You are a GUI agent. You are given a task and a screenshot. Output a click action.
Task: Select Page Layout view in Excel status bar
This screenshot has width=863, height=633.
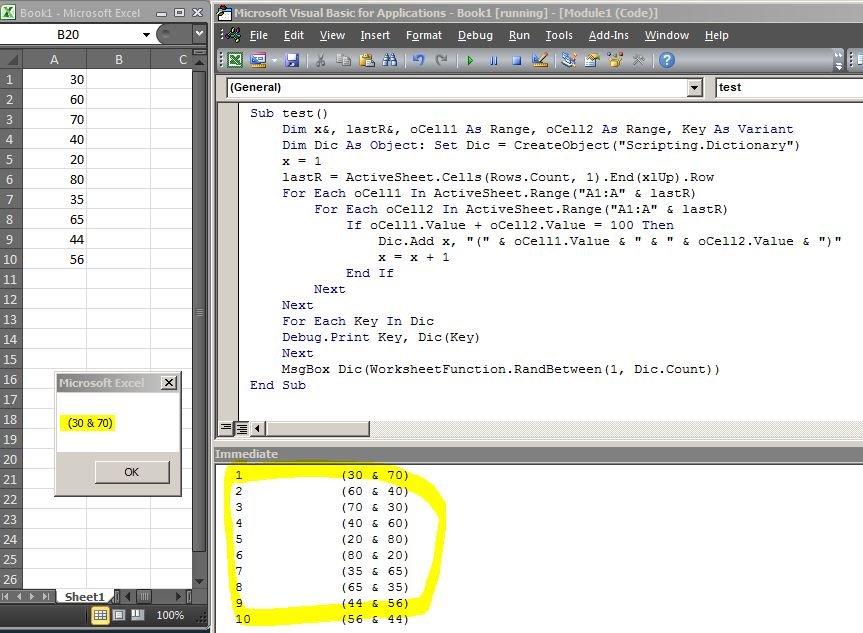point(119,615)
